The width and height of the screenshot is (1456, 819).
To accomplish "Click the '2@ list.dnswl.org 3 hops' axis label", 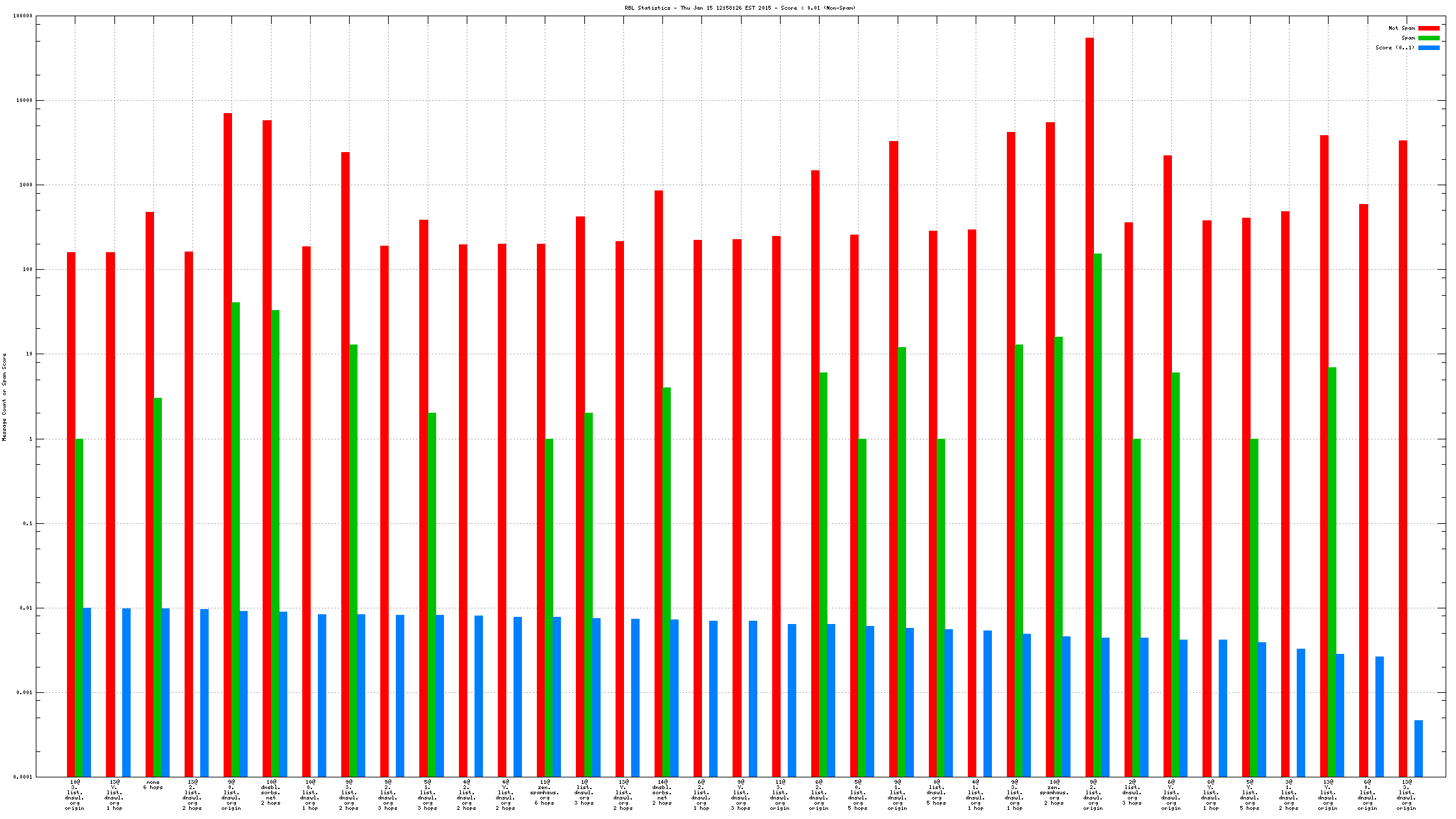I will (x=1132, y=792).
